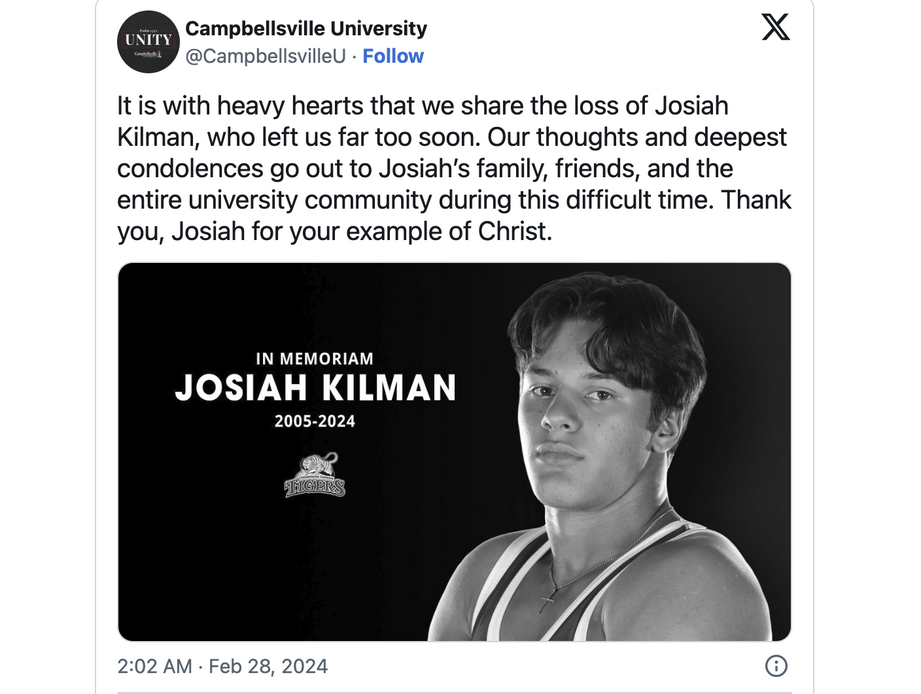Viewport: 921px width, 694px height.
Task: Select the Feb 28, 2024 date text
Action: (268, 666)
